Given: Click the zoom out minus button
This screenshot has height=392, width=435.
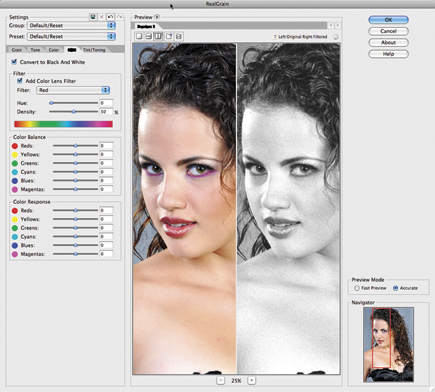Looking at the screenshot, I should pos(220,380).
